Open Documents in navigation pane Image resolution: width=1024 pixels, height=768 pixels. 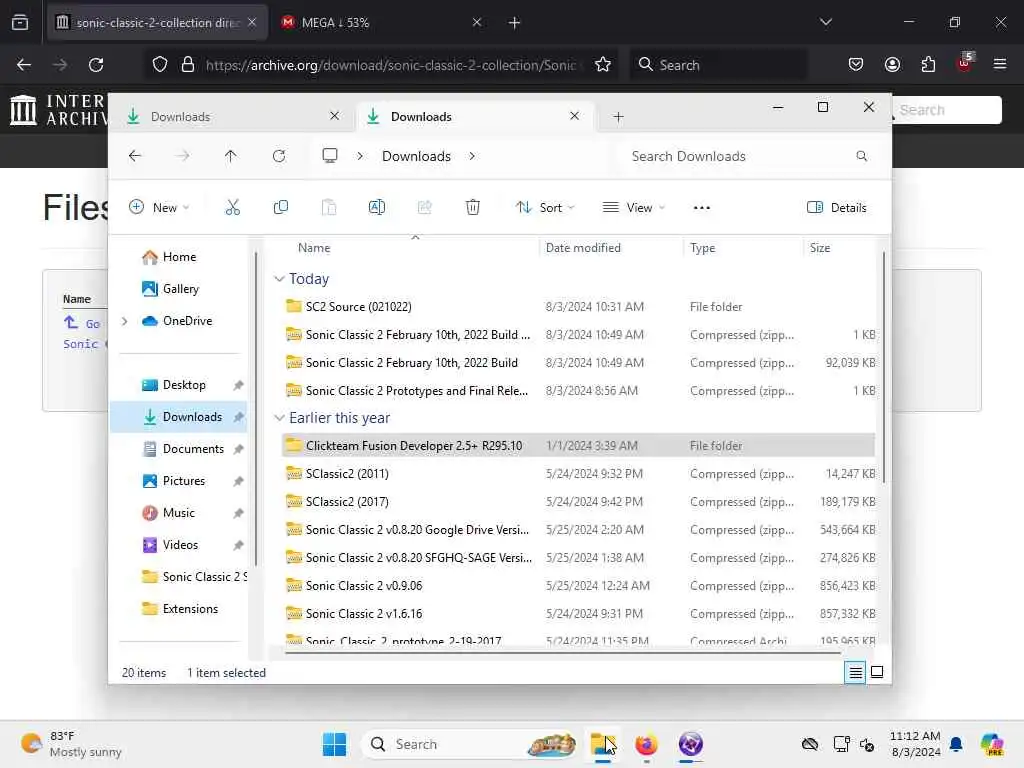(x=193, y=449)
